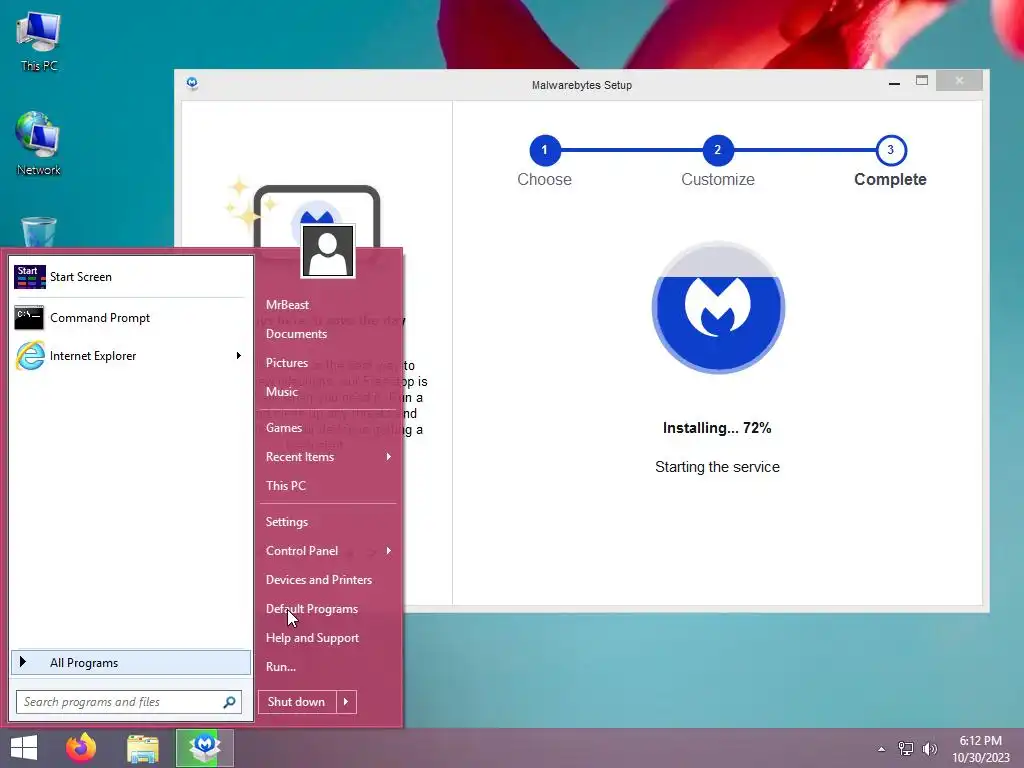
Task: Open Music in Start menu
Action: tap(281, 392)
